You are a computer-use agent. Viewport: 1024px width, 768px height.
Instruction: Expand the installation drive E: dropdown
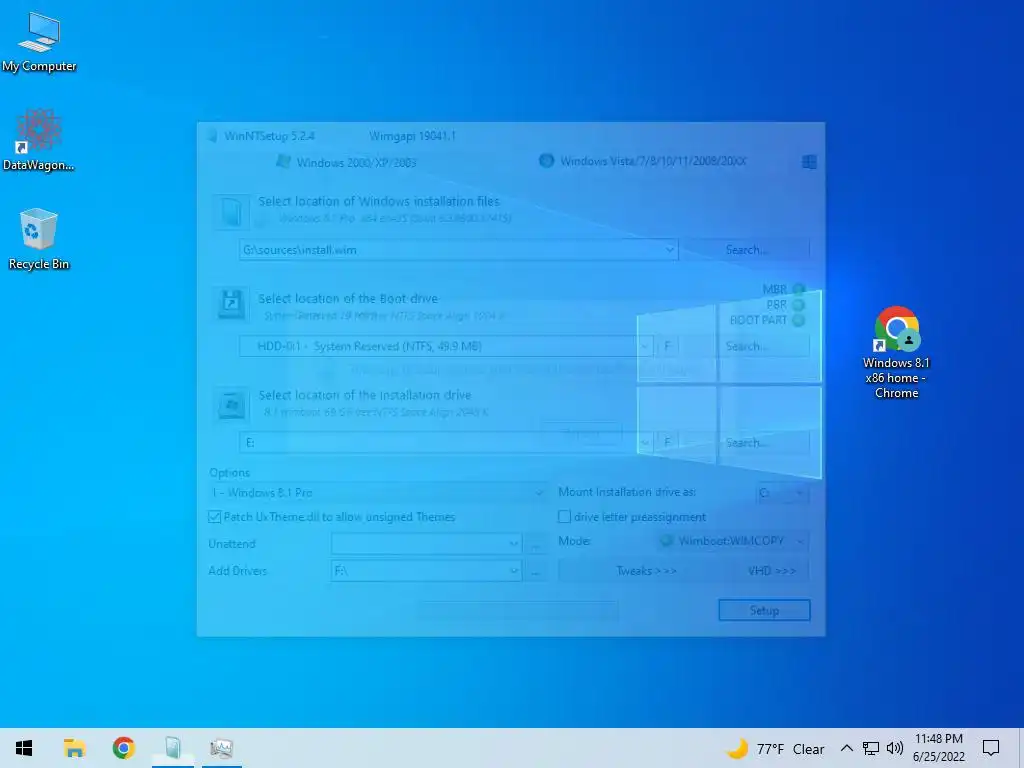coord(645,442)
